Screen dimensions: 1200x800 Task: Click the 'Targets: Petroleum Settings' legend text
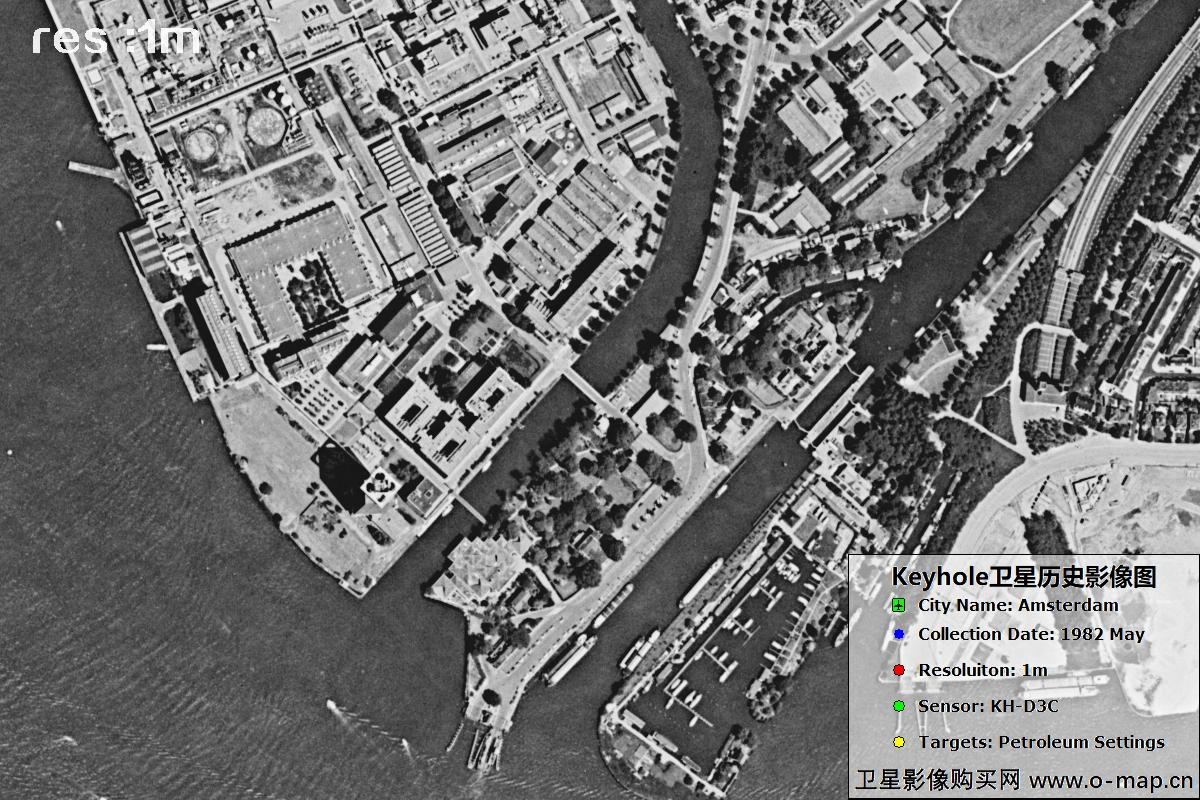click(1041, 742)
